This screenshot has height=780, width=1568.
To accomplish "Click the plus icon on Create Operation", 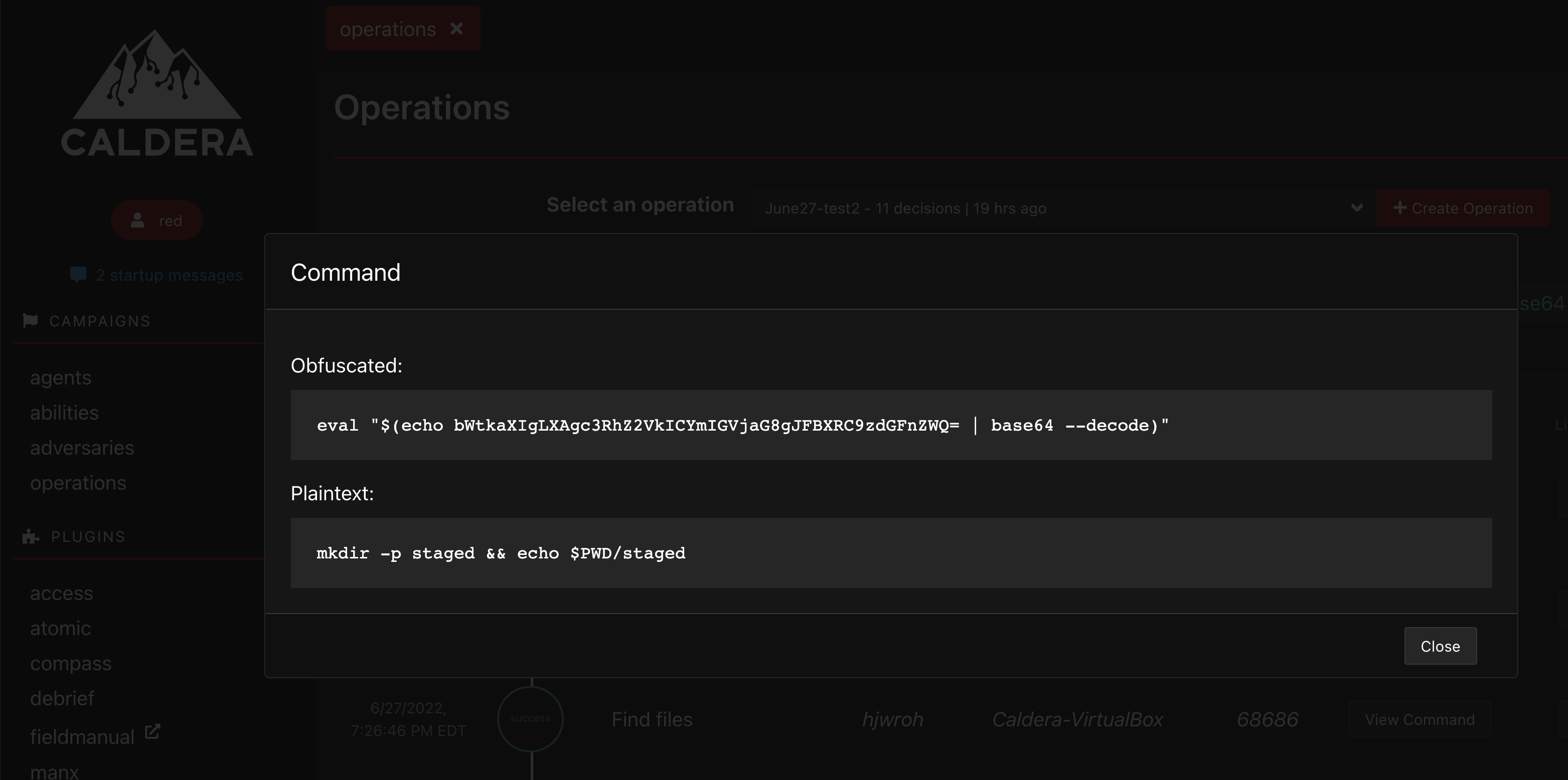I will tap(1399, 208).
